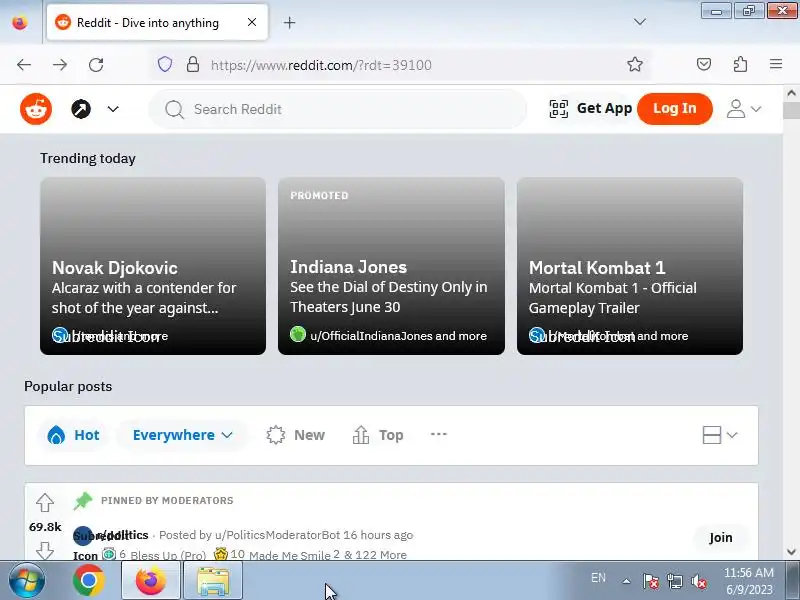This screenshot has width=800, height=600.
Task: Open the Firefox View pinned icon
Action: click(19, 22)
